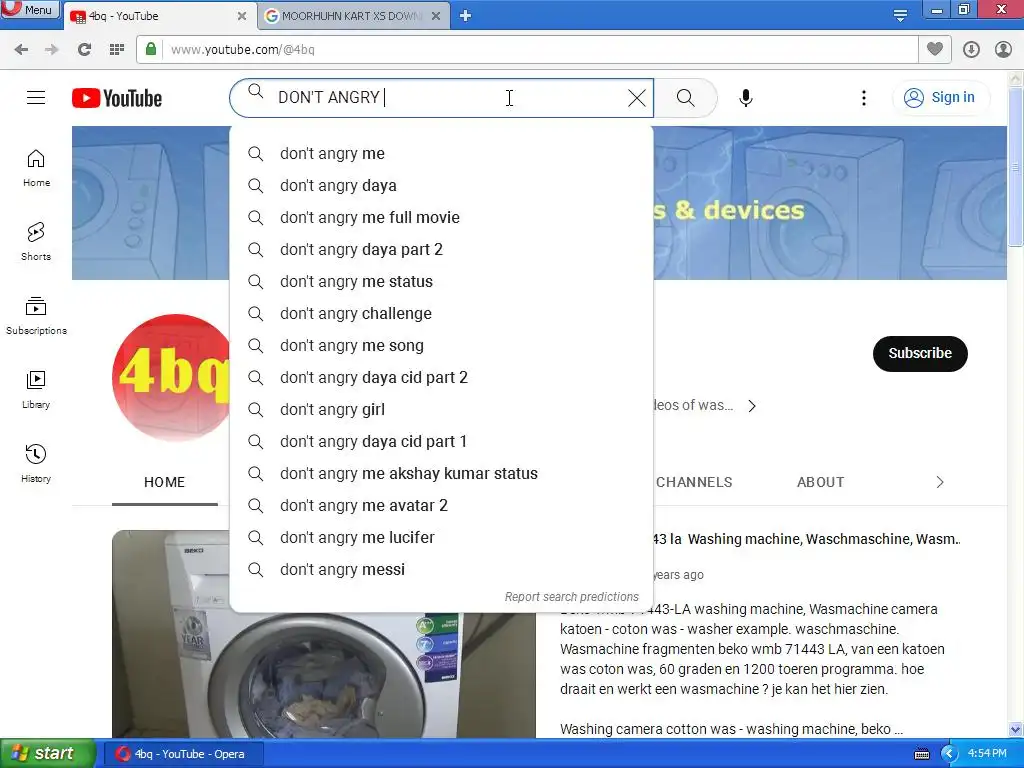Open the washing machine video thumbnail
The image size is (1024, 768).
tap(323, 673)
